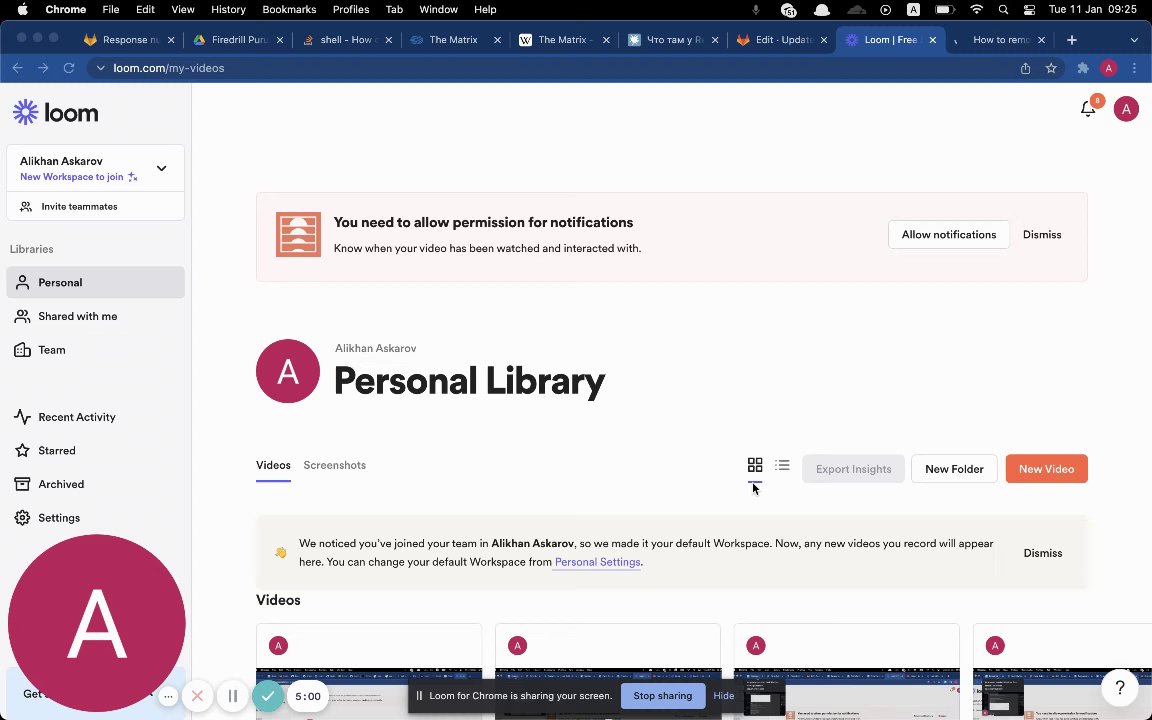Open Chrome extensions puzzle icon

pos(1082,68)
